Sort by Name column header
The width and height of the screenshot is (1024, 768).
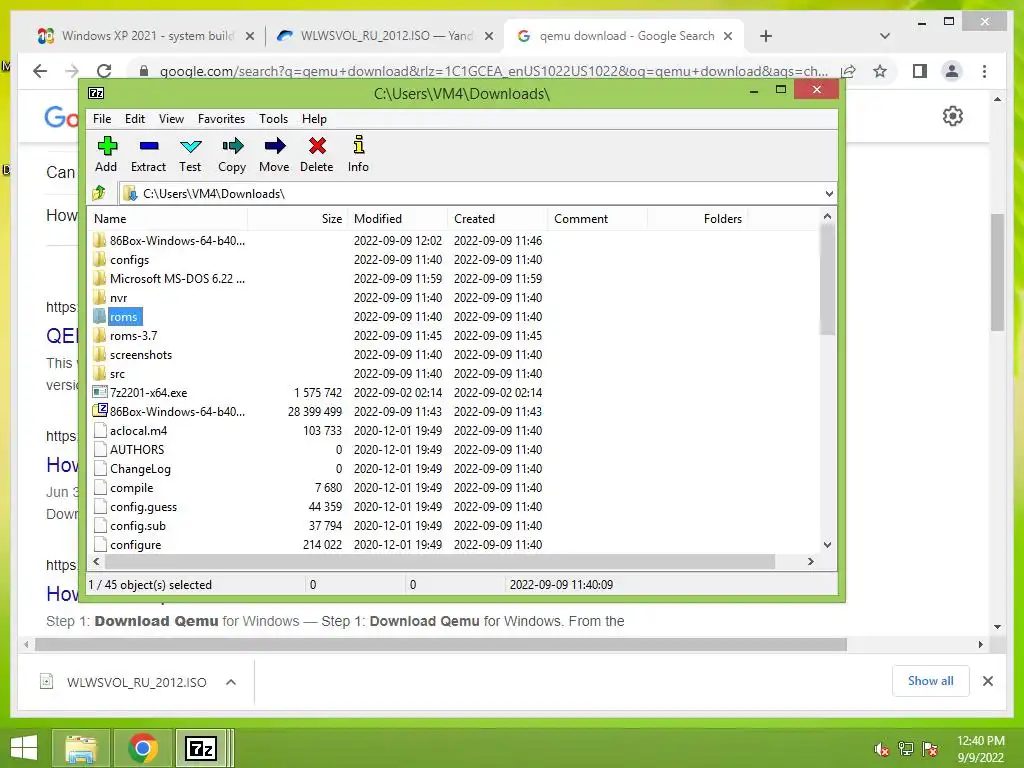coord(168,219)
